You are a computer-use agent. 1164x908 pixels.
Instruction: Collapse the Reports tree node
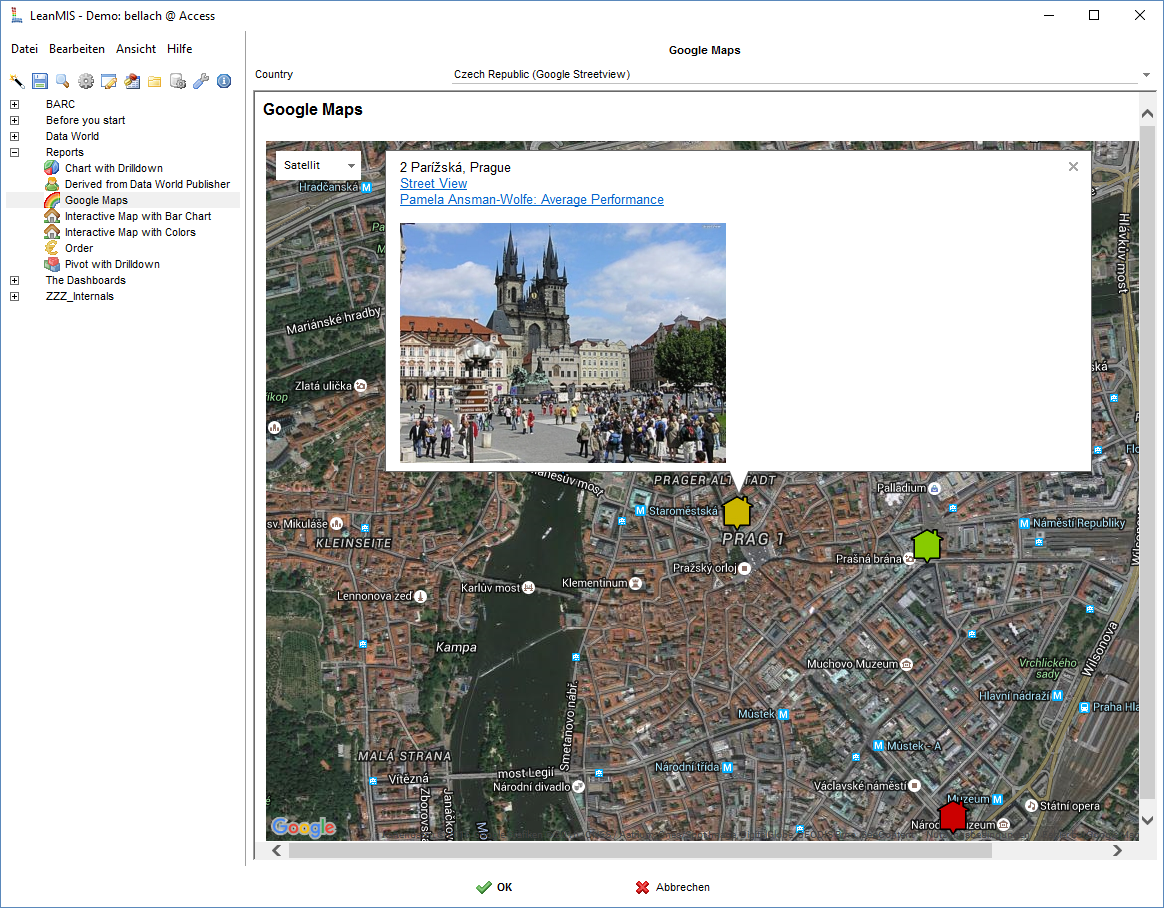coord(15,152)
